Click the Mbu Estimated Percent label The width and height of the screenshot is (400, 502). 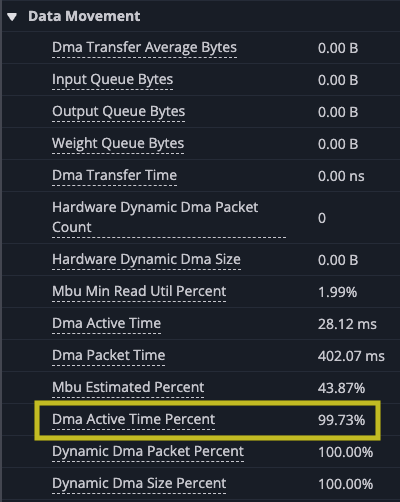[128, 387]
